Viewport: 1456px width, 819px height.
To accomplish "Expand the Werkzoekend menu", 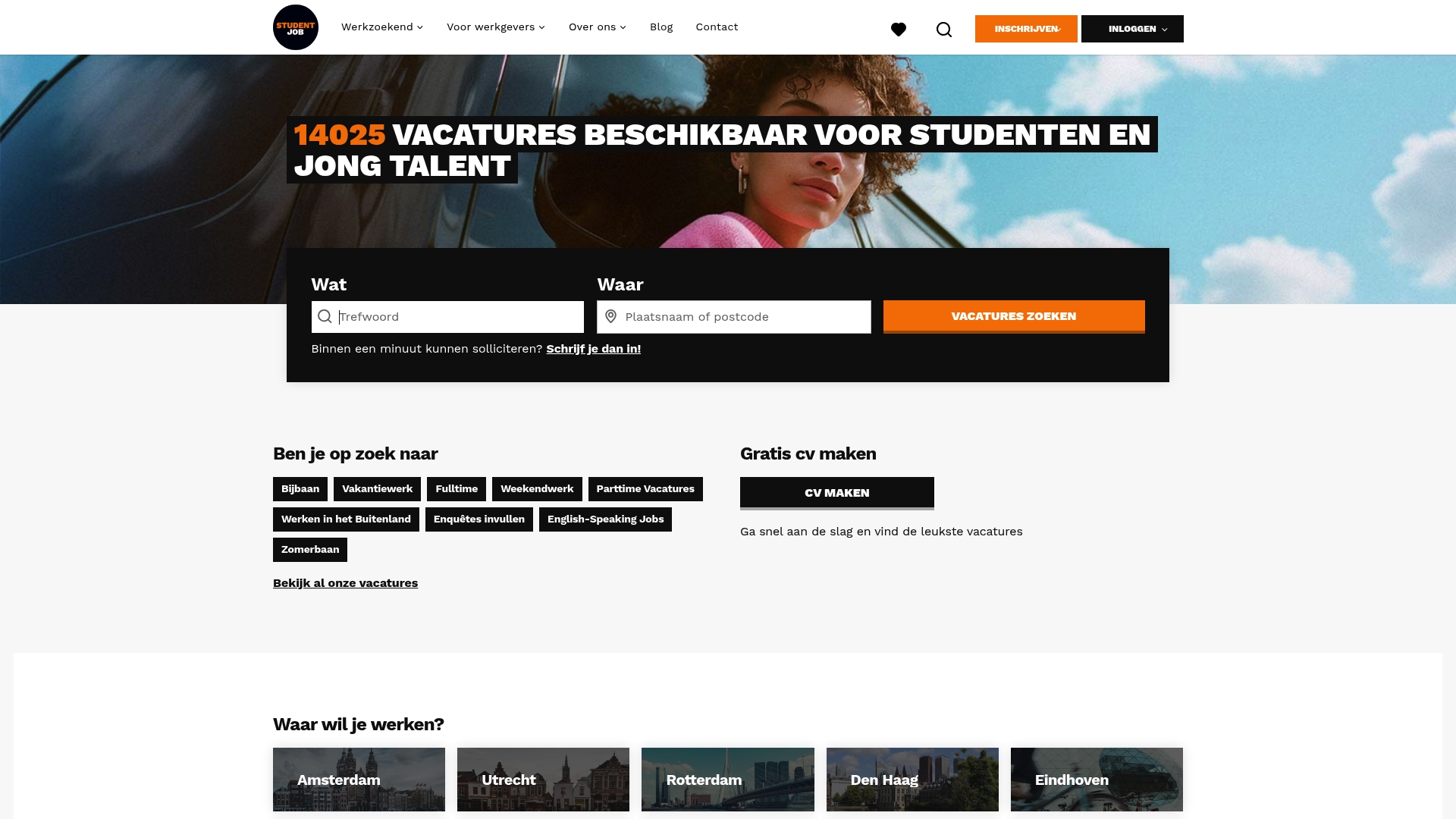I will [x=382, y=27].
